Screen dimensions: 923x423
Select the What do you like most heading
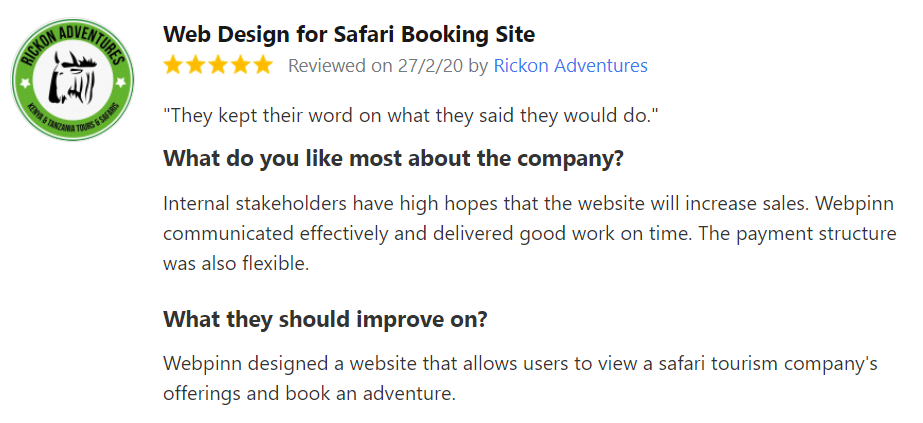click(x=393, y=159)
